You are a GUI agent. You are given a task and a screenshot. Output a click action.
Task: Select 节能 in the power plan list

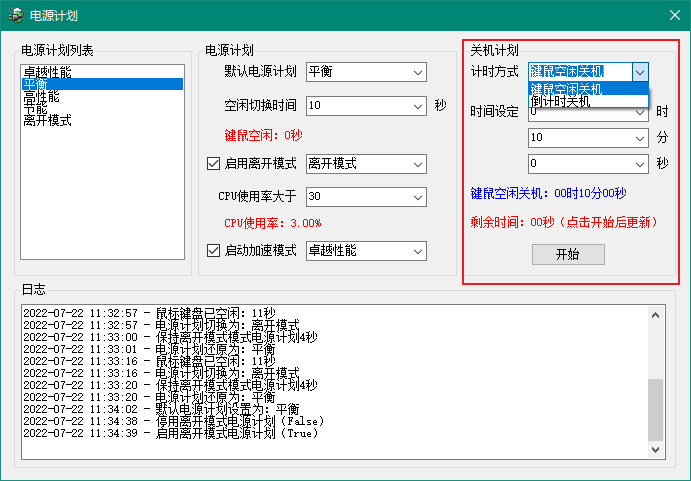[102, 108]
